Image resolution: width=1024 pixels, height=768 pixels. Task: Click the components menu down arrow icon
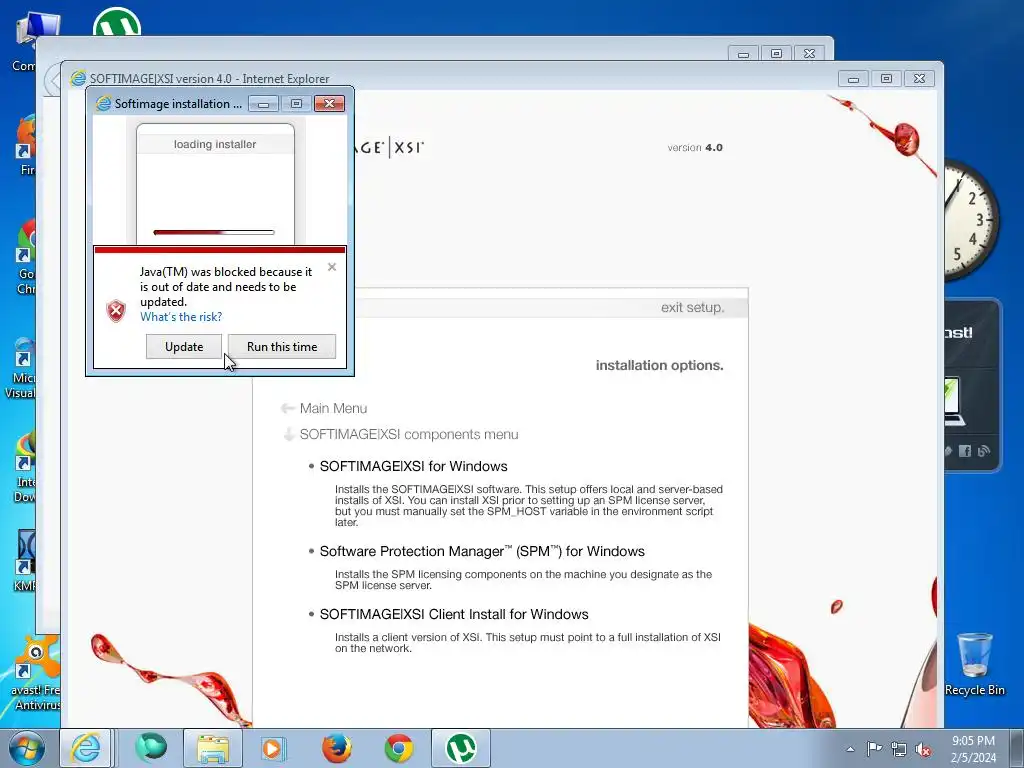[289, 434]
